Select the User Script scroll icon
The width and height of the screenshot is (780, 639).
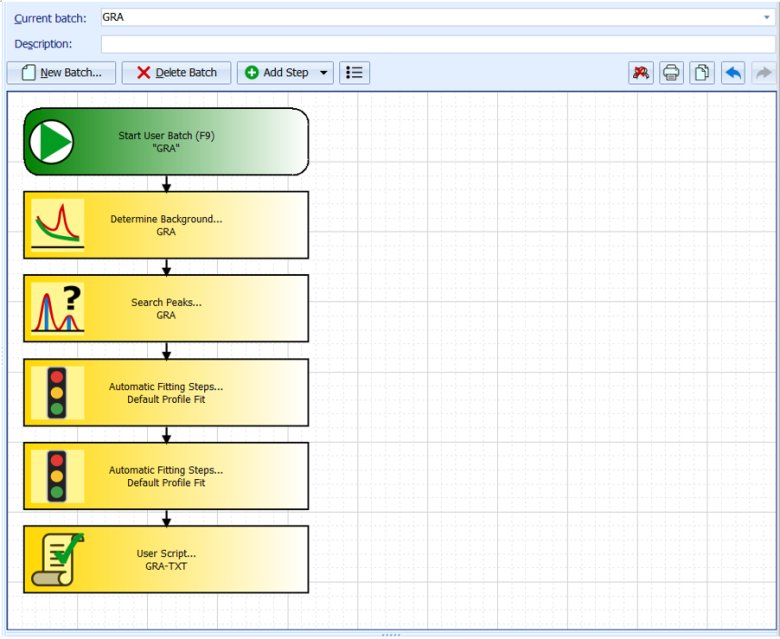57,559
